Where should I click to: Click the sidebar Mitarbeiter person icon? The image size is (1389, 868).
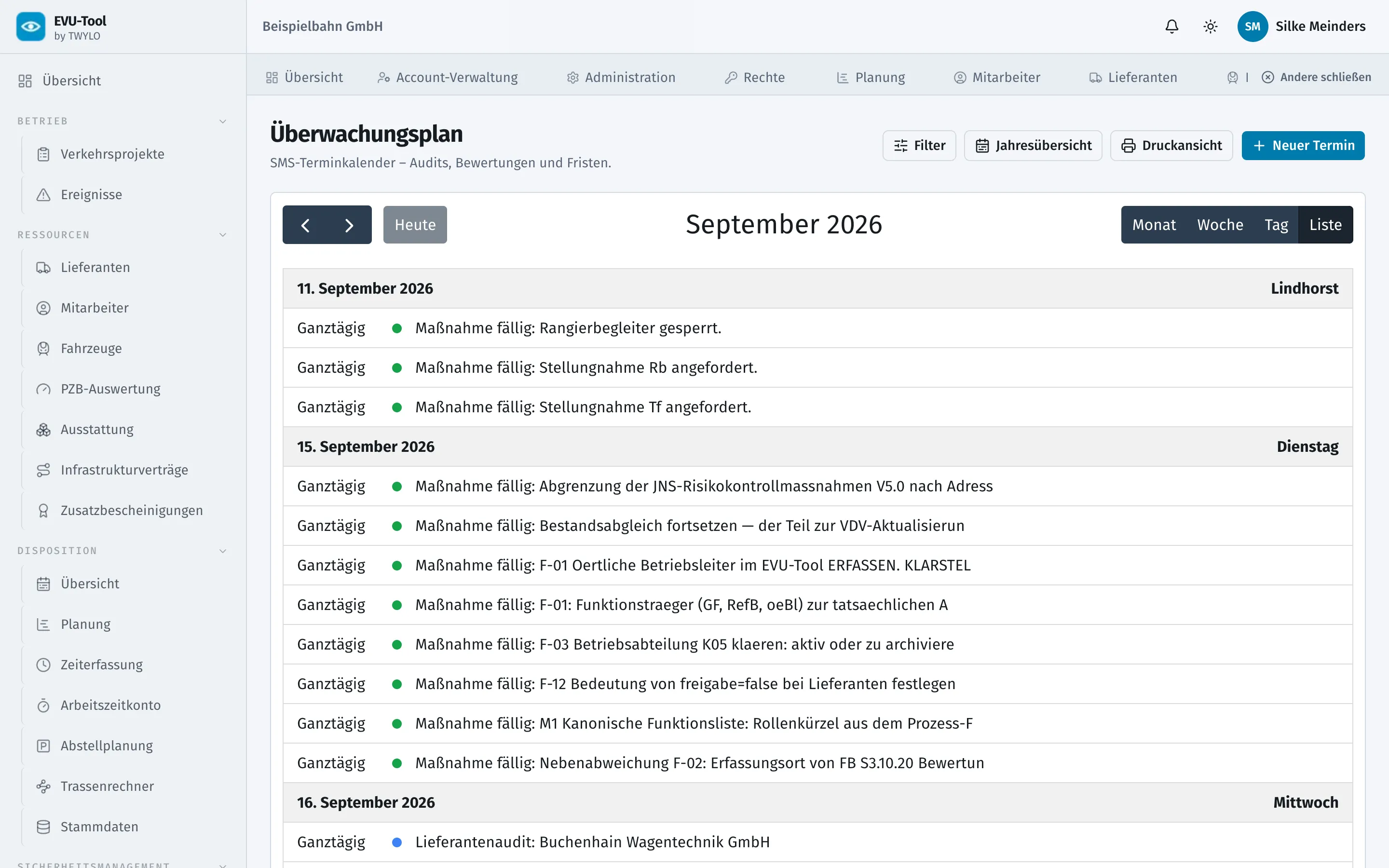coord(43,308)
